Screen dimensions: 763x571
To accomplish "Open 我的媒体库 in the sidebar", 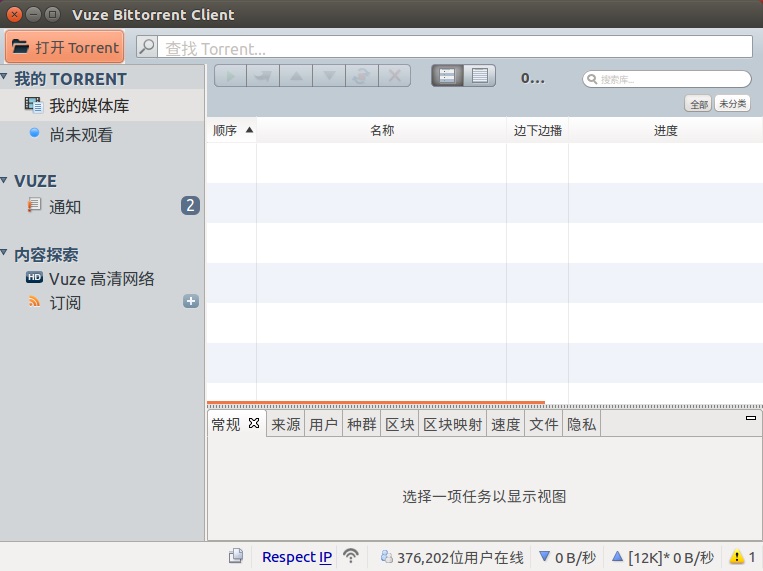I will click(x=102, y=106).
